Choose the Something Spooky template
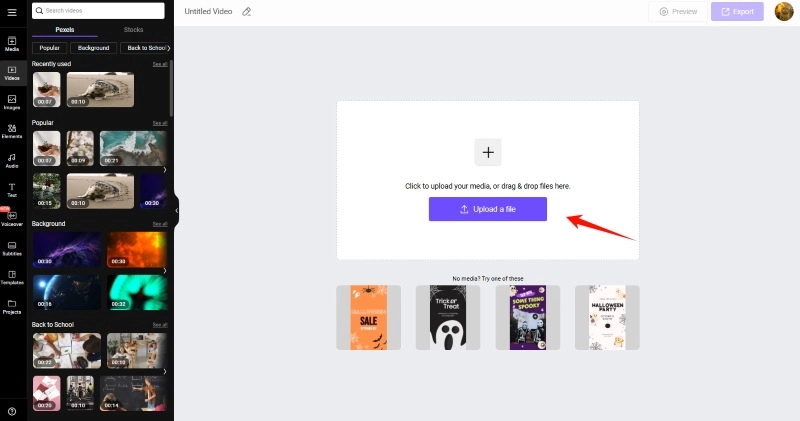Viewport: 800px width, 421px height. (528, 317)
